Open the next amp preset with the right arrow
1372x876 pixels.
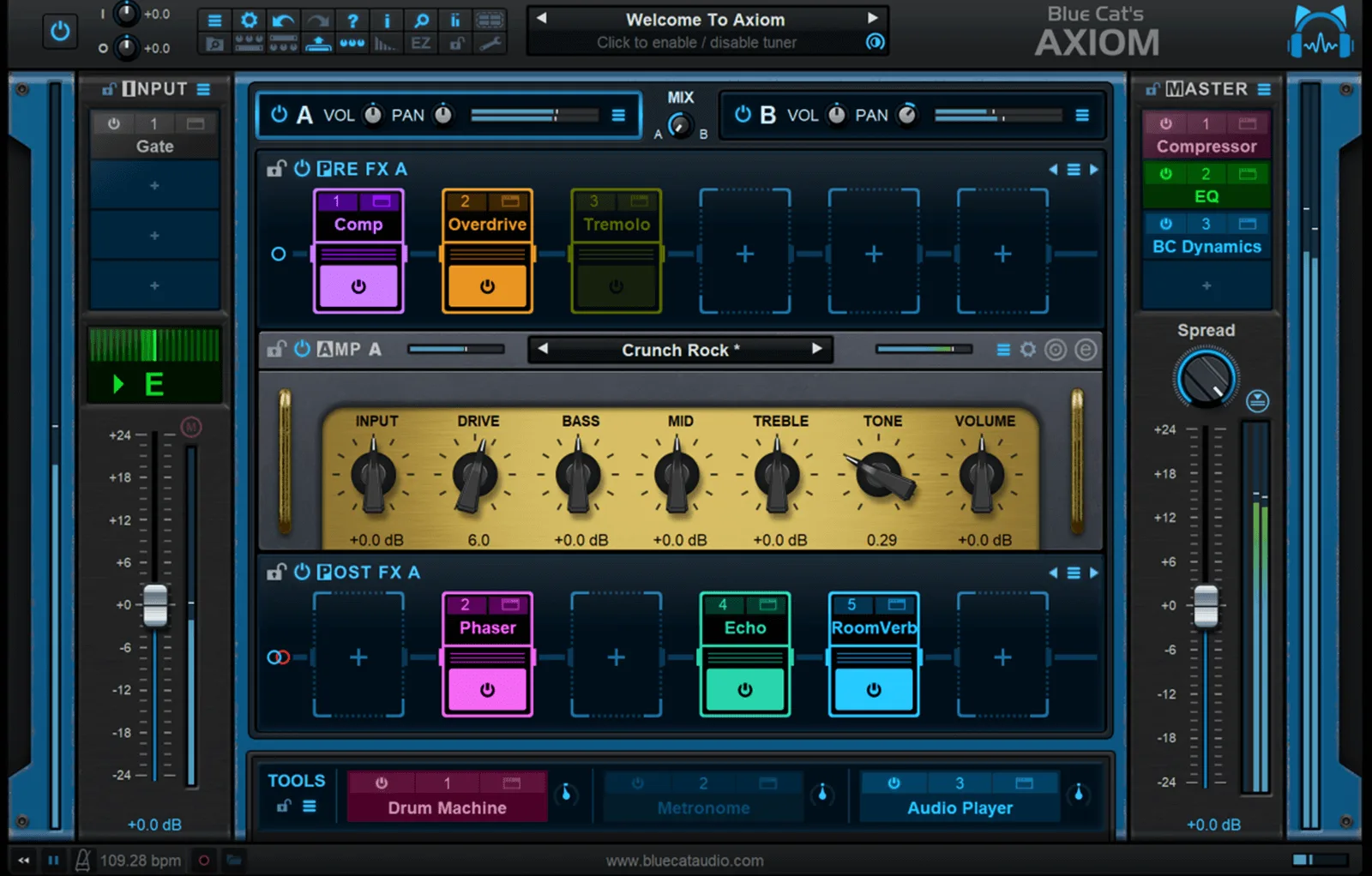tap(816, 349)
